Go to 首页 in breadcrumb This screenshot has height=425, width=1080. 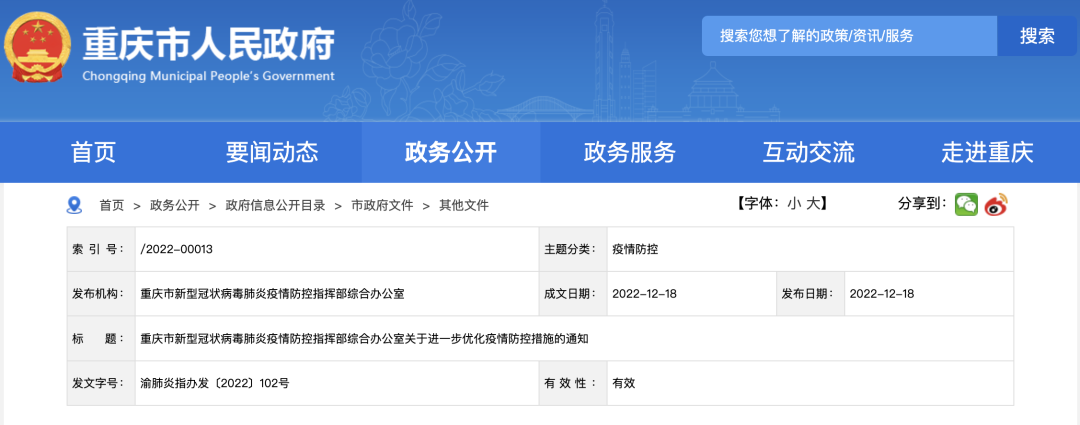(x=112, y=205)
